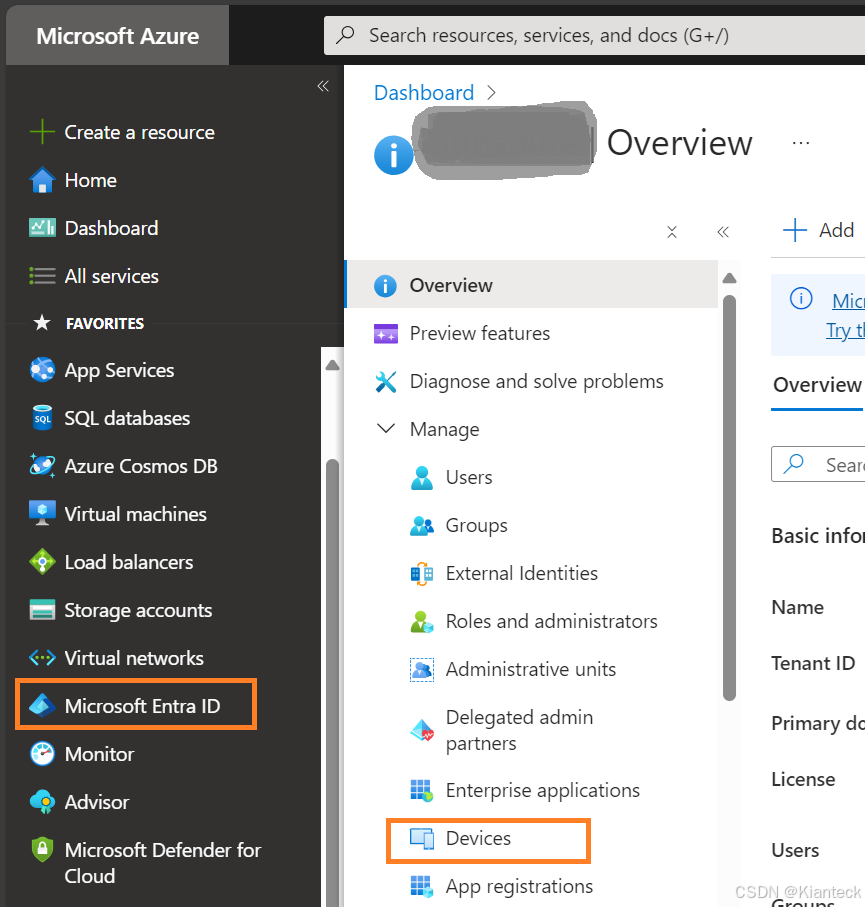
Task: Collapse the Manage section chevron
Action: pyautogui.click(x=386, y=429)
